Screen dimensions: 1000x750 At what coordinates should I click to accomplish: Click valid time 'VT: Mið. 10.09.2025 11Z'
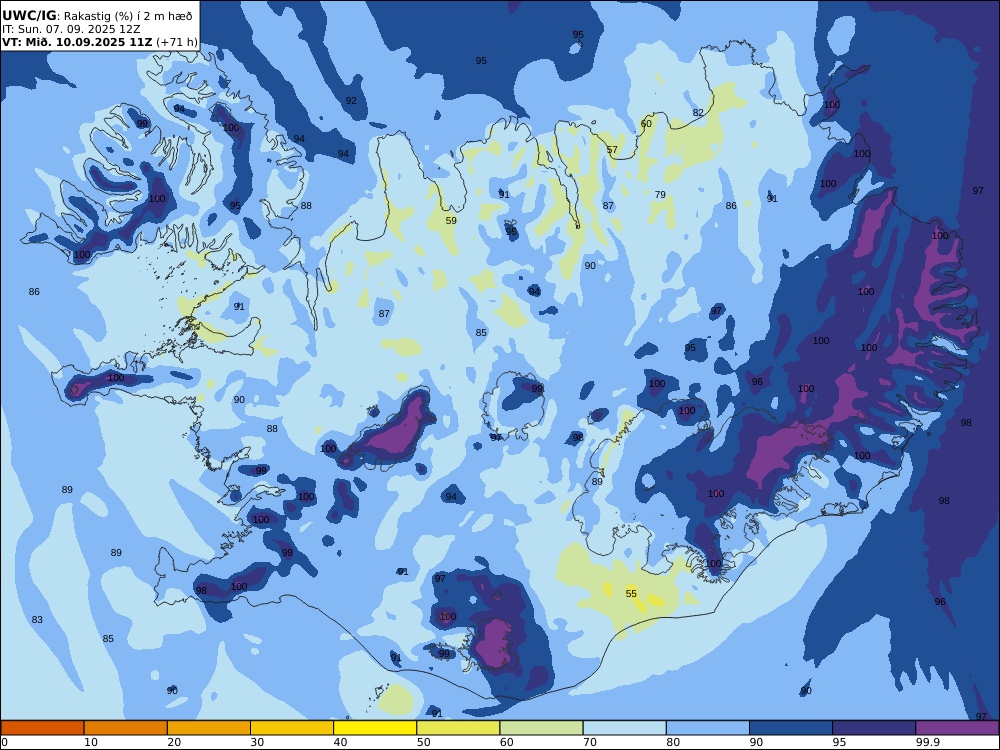(77, 42)
